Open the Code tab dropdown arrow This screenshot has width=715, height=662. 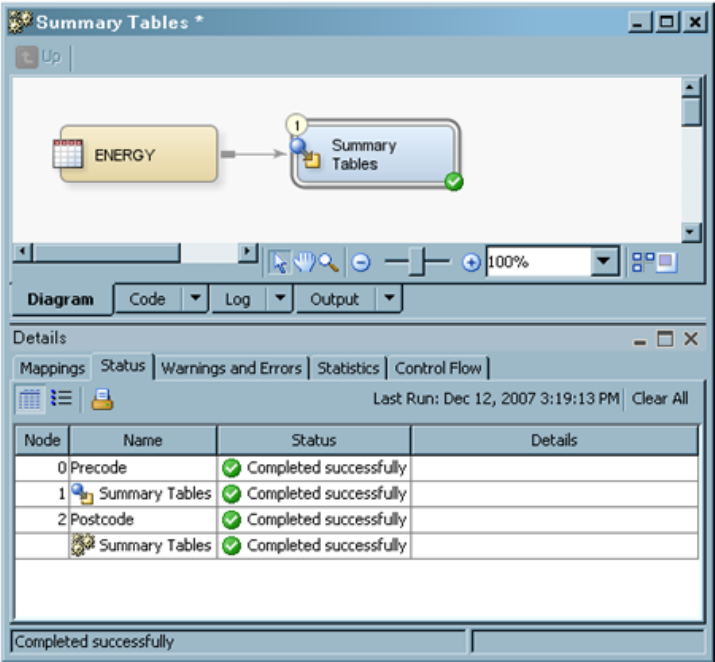pyautogui.click(x=195, y=299)
